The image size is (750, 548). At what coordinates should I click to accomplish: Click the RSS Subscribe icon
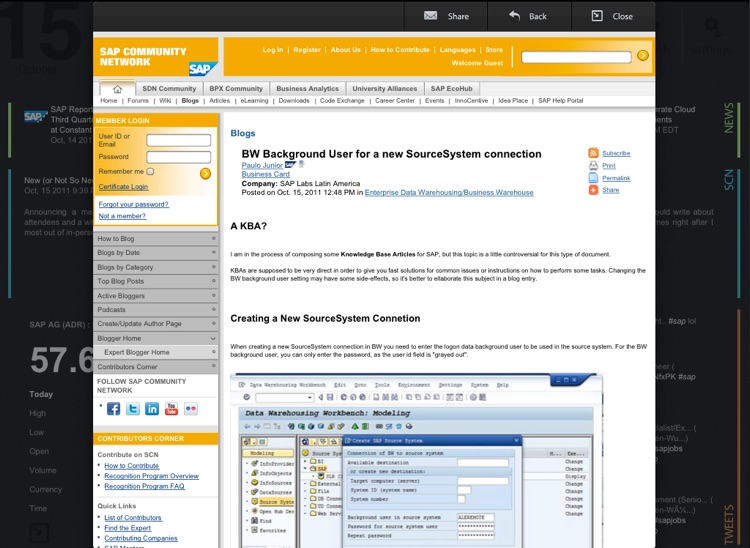point(593,153)
